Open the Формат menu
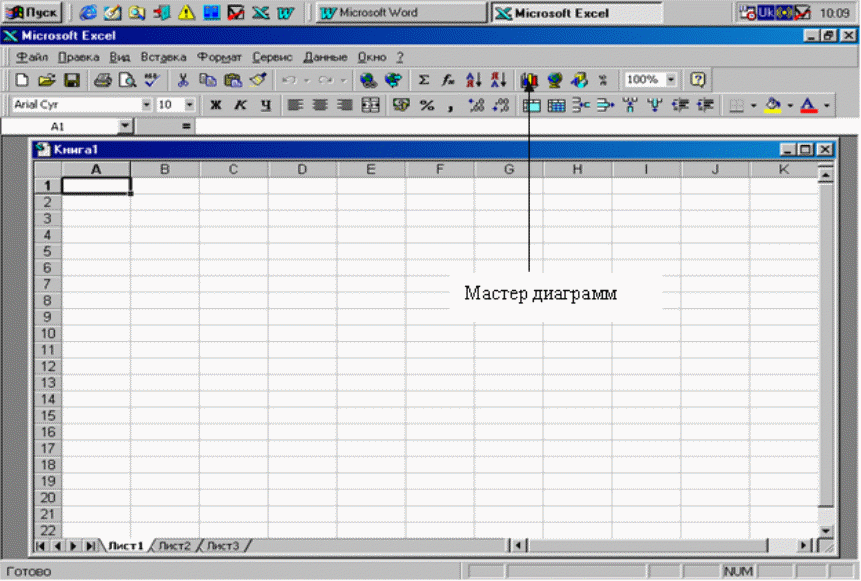Viewport: 861px width, 581px height. pos(219,57)
